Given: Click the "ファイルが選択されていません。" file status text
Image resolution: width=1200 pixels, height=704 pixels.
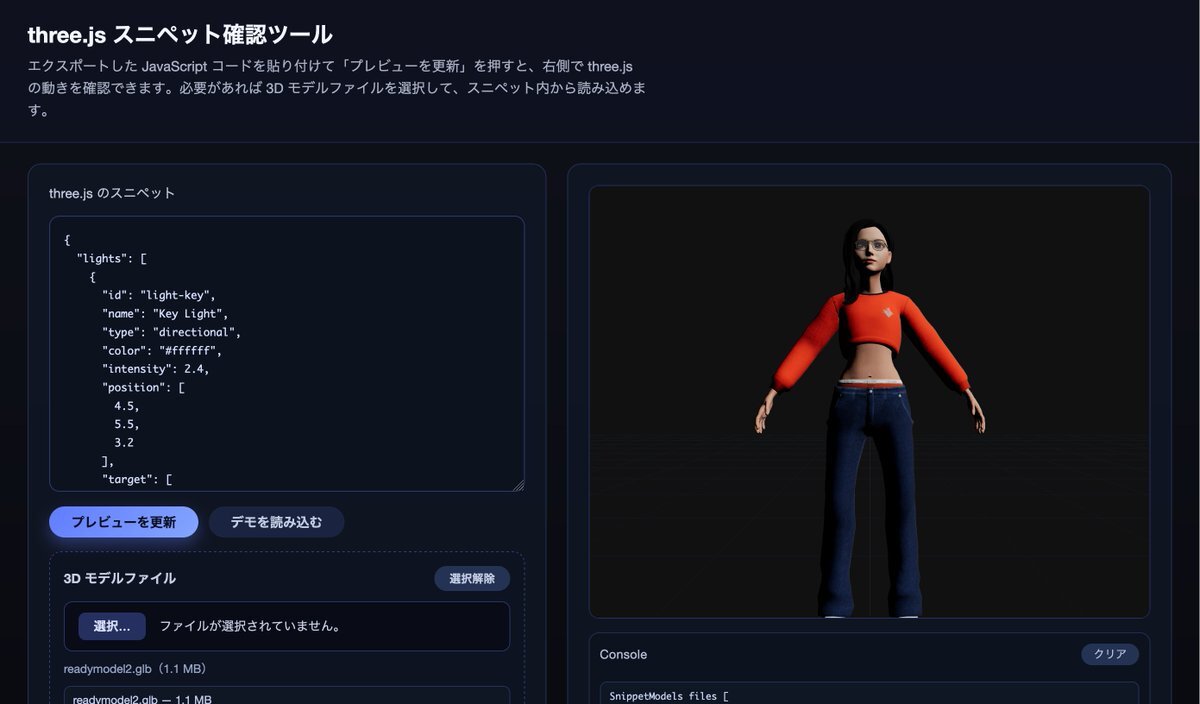Looking at the screenshot, I should pyautogui.click(x=251, y=627).
